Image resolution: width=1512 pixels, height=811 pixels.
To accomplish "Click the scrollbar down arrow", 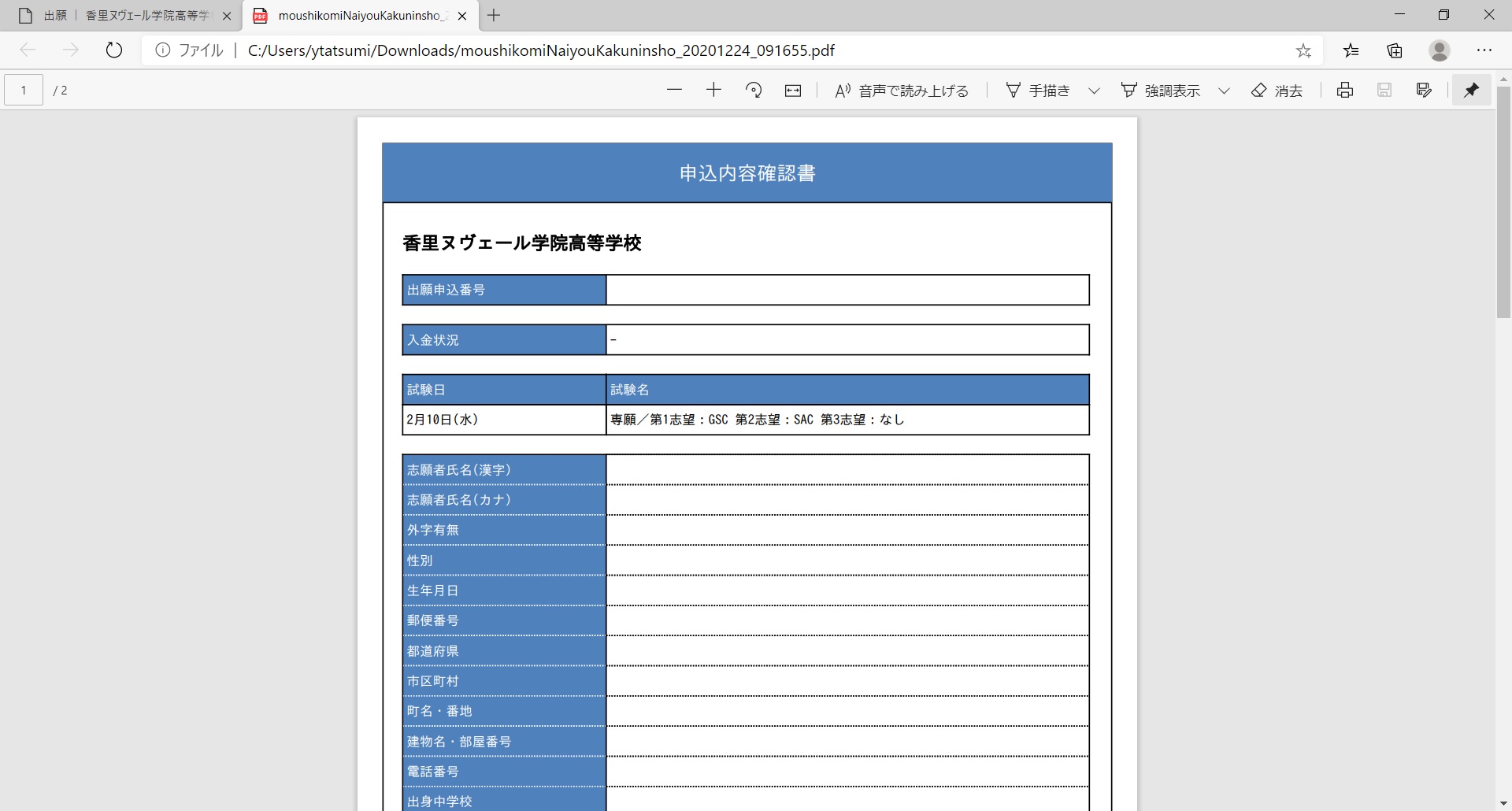I will [x=1503, y=804].
